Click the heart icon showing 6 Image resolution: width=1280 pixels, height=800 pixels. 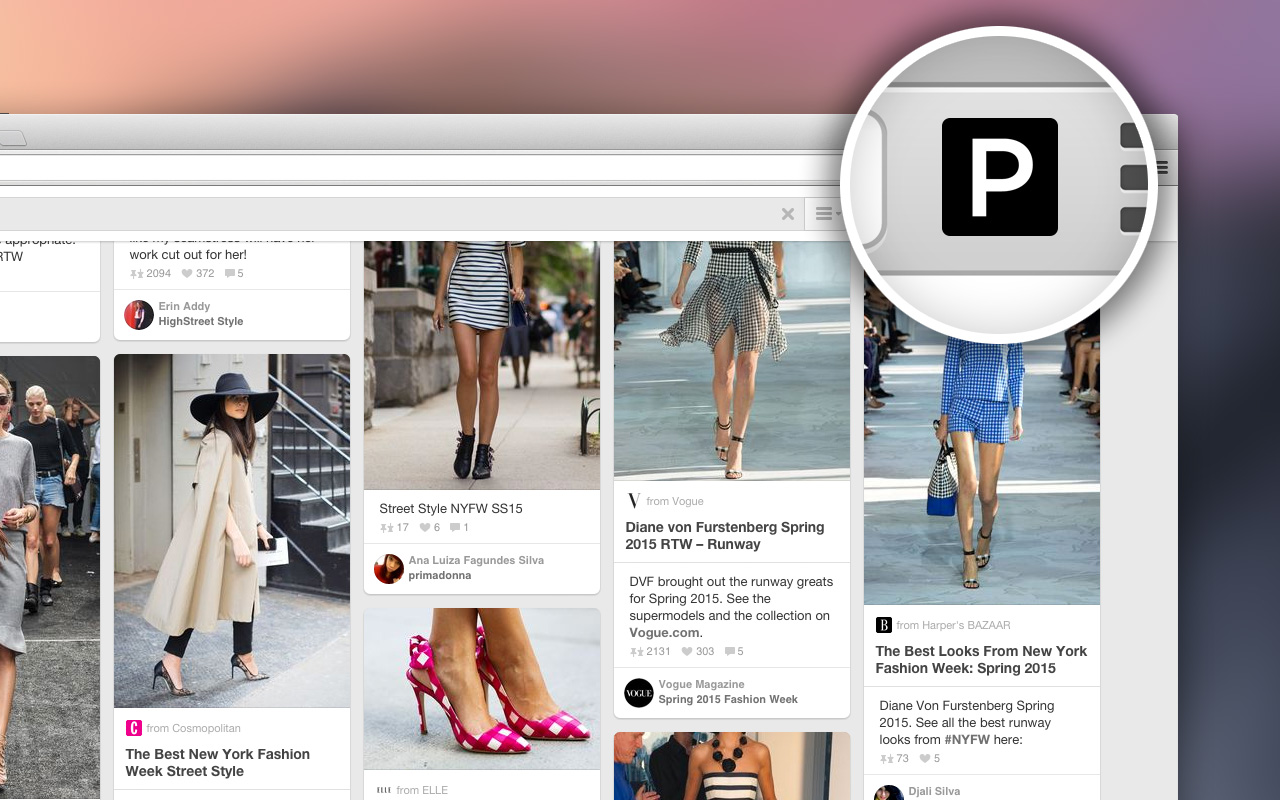pyautogui.click(x=424, y=527)
